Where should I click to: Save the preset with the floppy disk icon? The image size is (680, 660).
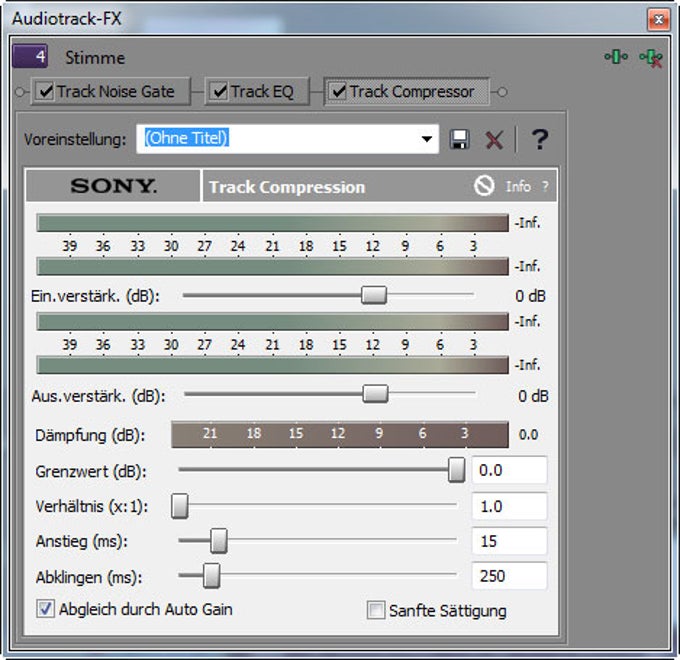point(459,140)
